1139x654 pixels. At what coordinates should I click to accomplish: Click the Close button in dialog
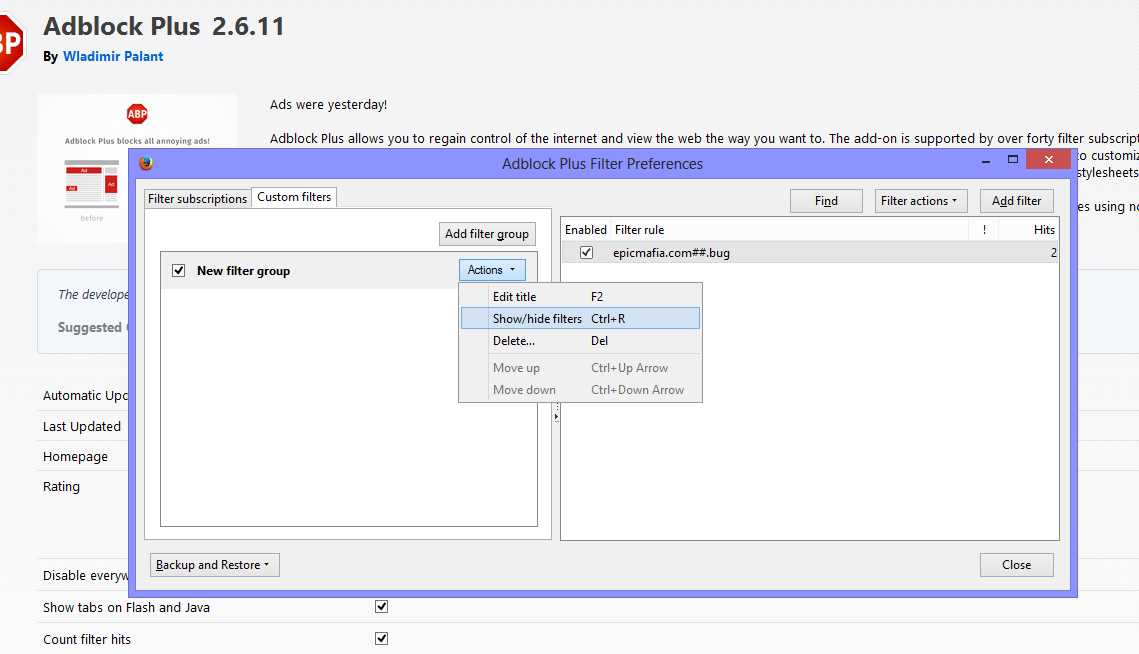pyautogui.click(x=1016, y=565)
